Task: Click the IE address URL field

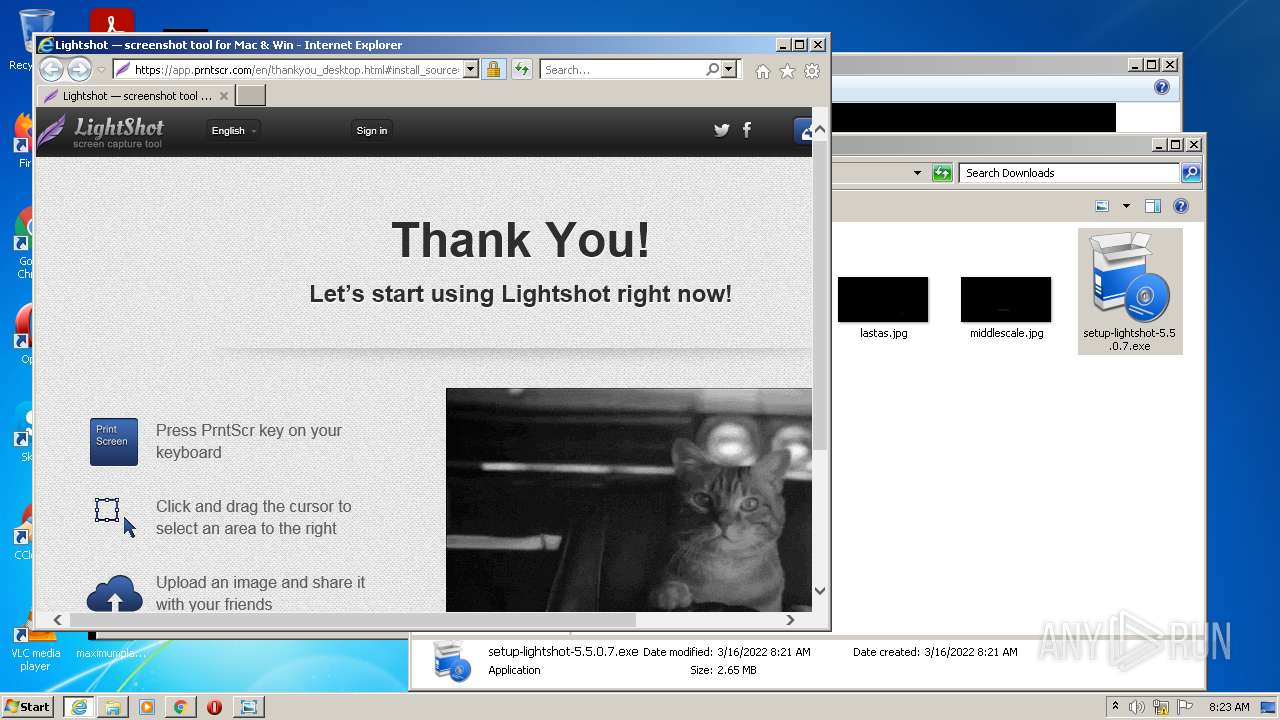Action: pos(296,70)
